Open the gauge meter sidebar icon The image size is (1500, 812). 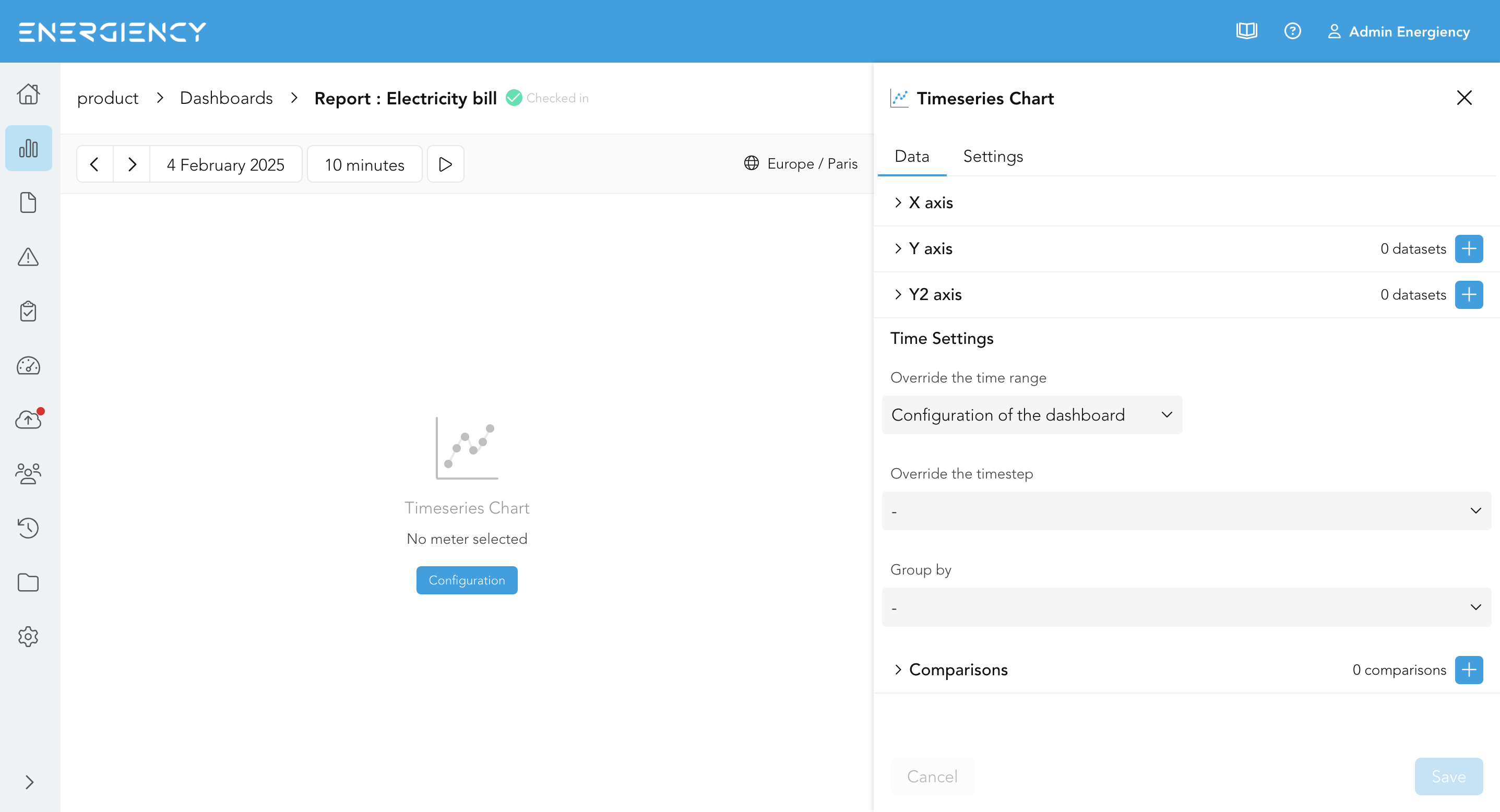tap(28, 365)
